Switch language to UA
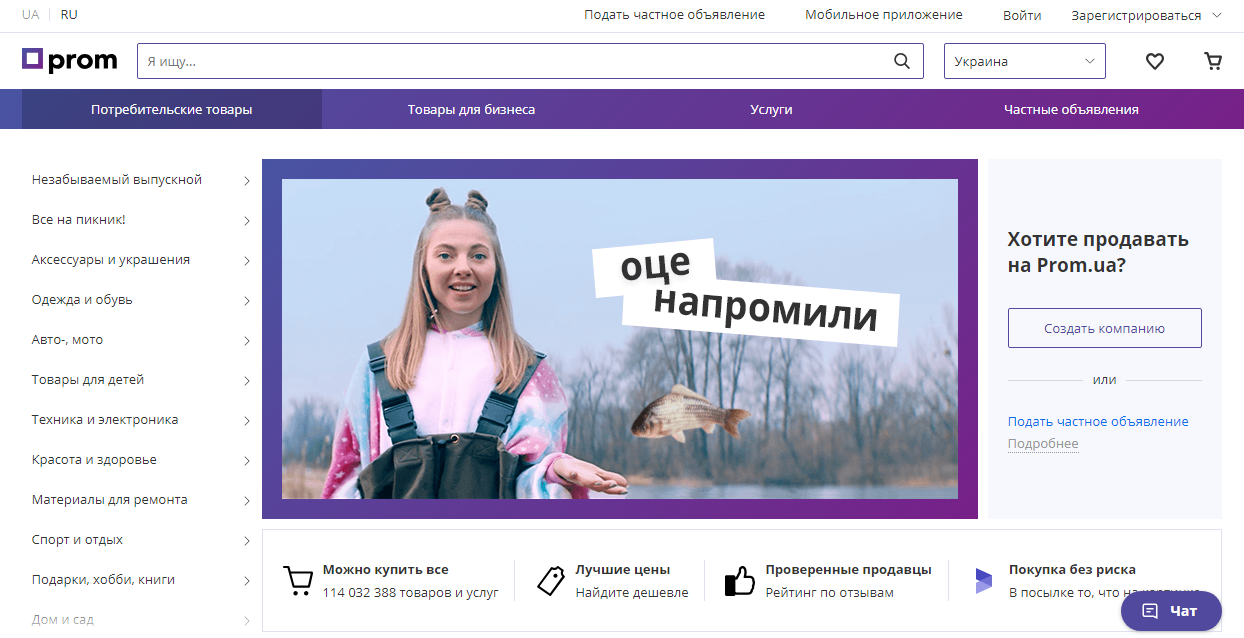 click(30, 15)
